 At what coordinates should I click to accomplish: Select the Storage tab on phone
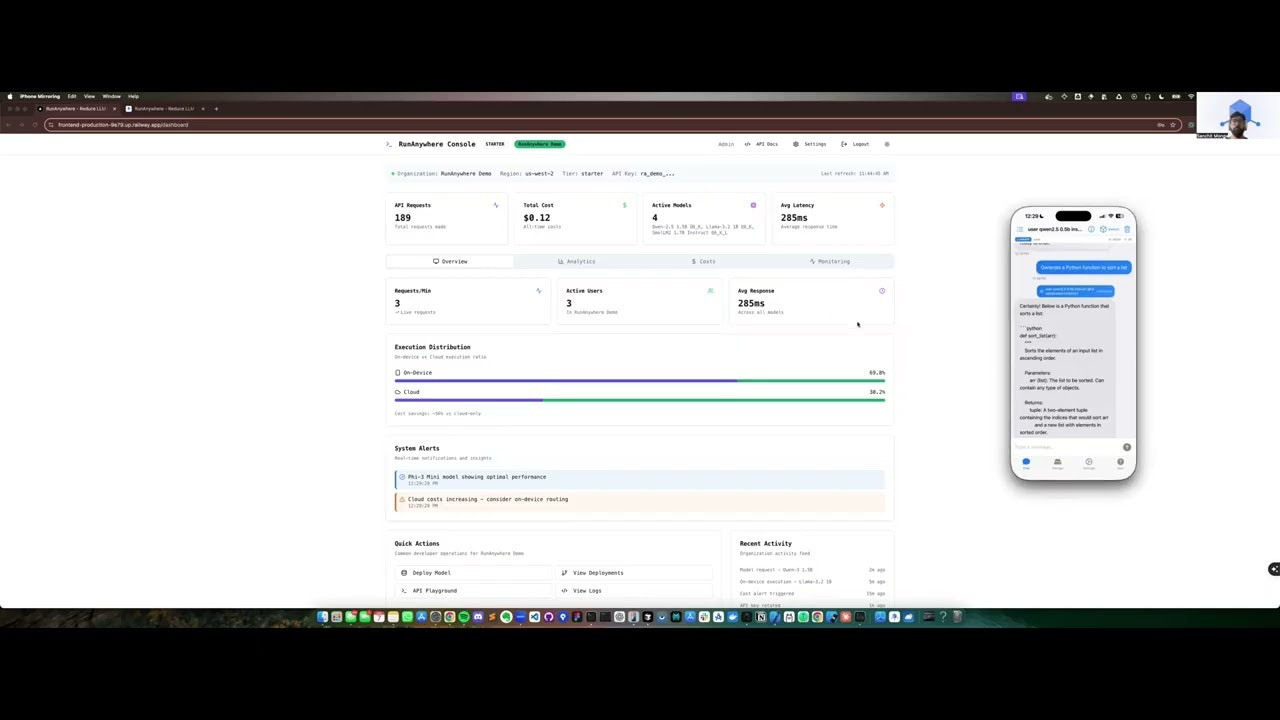[1057, 463]
